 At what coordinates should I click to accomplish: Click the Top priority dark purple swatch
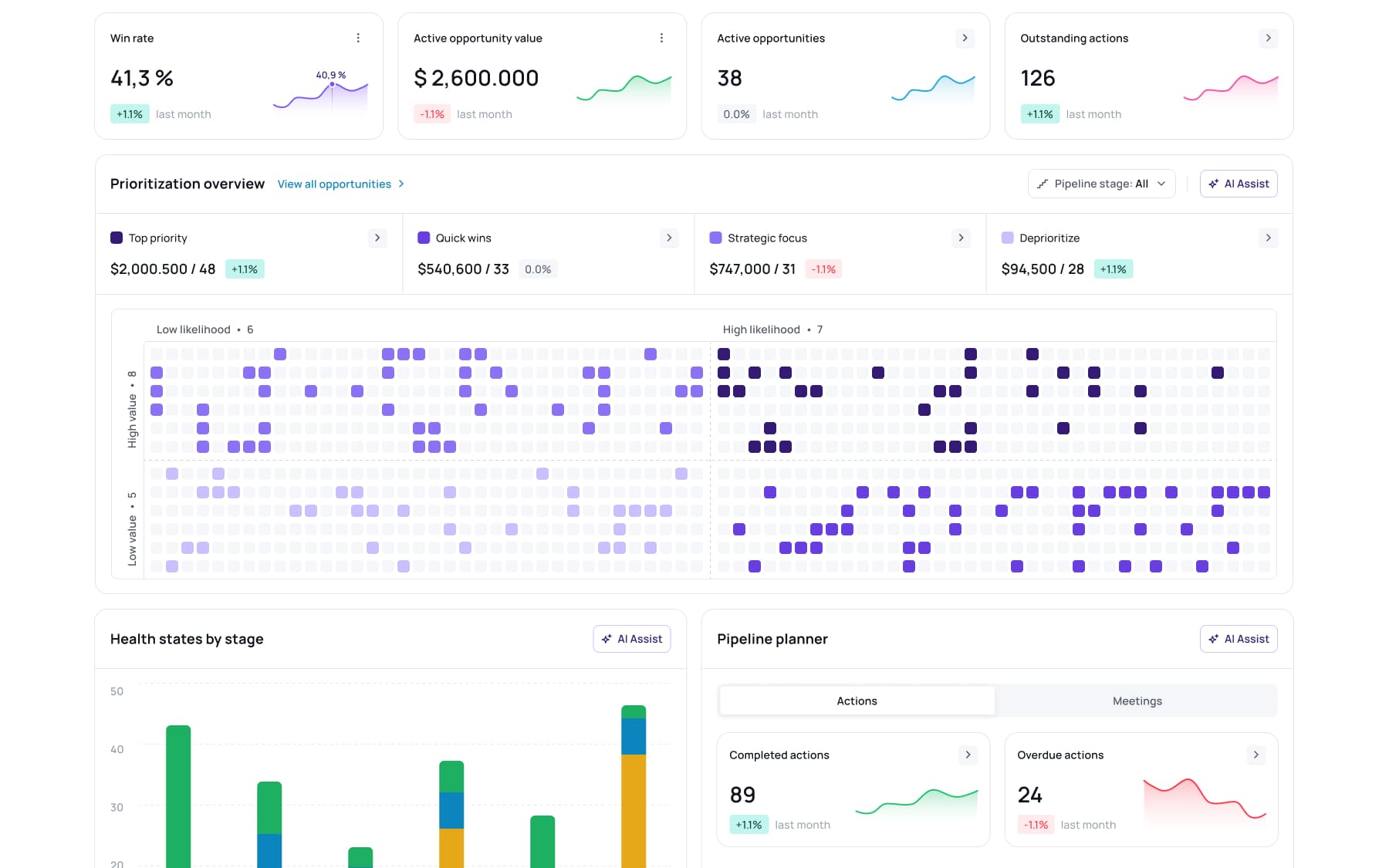[117, 238]
